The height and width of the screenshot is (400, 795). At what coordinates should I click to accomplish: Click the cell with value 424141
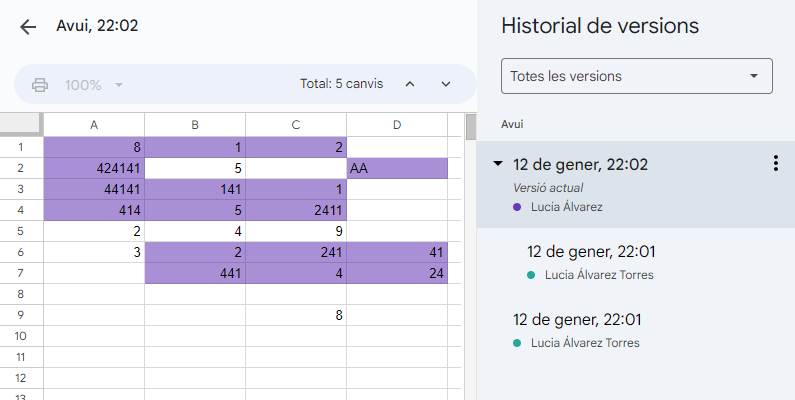pos(94,169)
